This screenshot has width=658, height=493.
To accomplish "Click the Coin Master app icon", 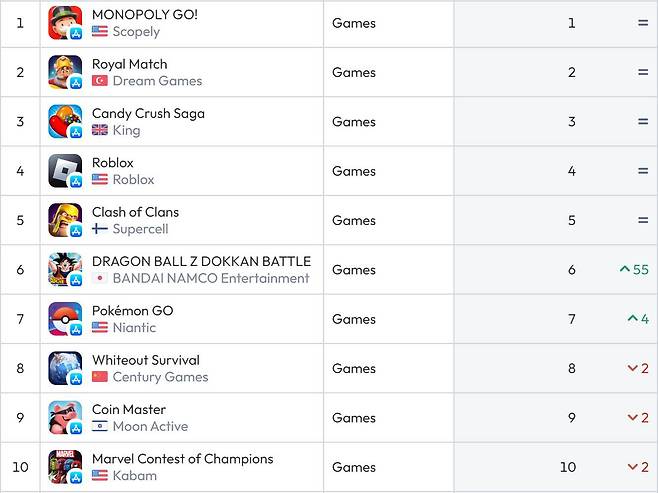I will (65, 418).
